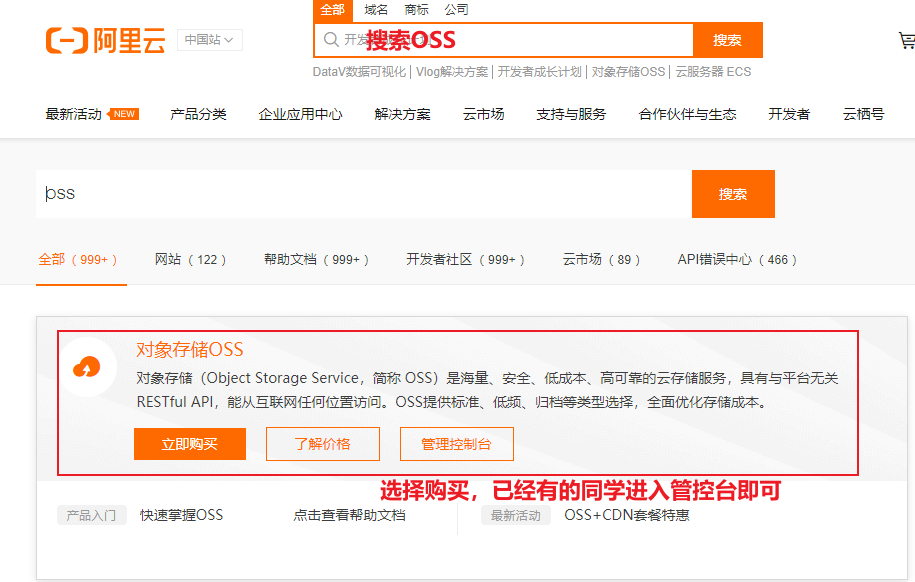Select the 商标 search category tab
This screenshot has height=582, width=915.
point(416,10)
